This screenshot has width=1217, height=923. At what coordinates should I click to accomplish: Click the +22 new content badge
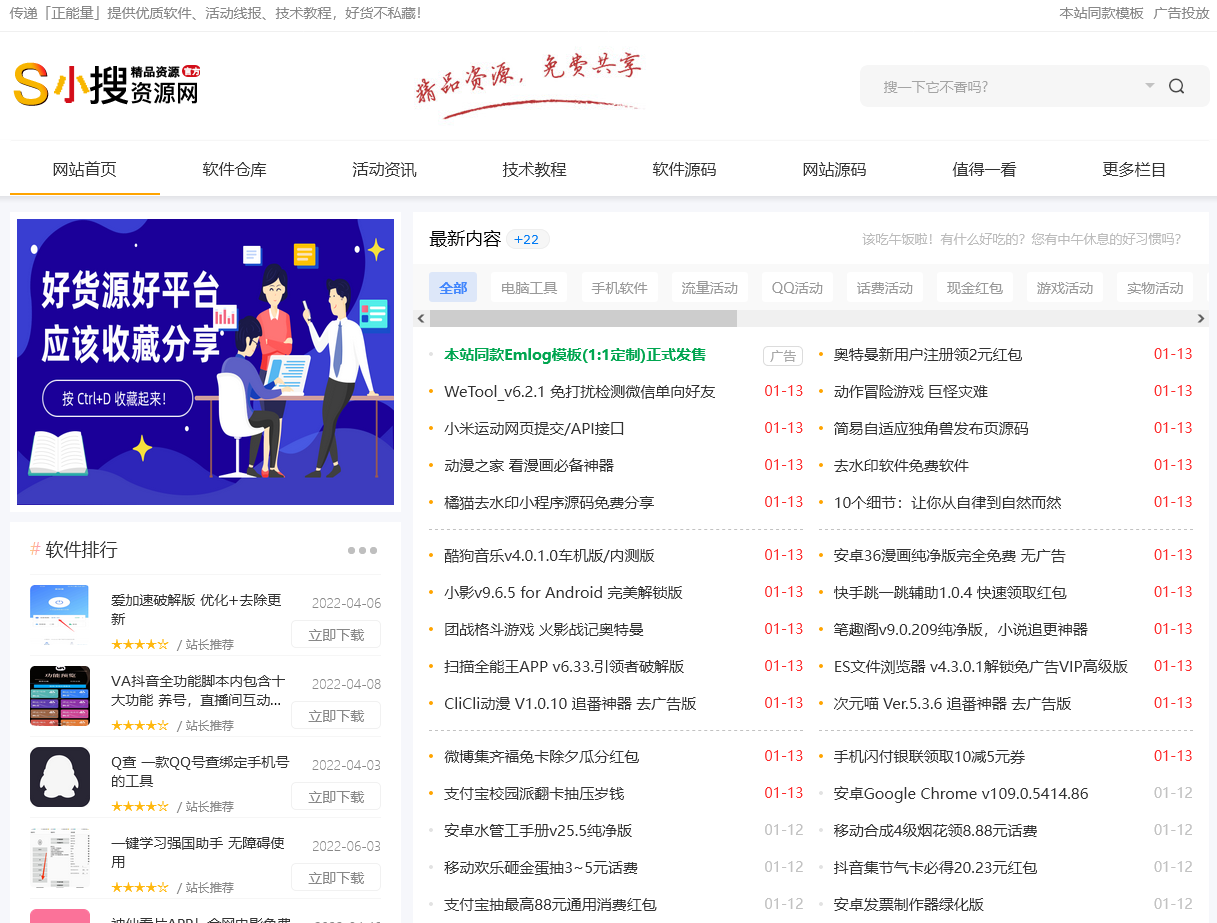point(527,239)
